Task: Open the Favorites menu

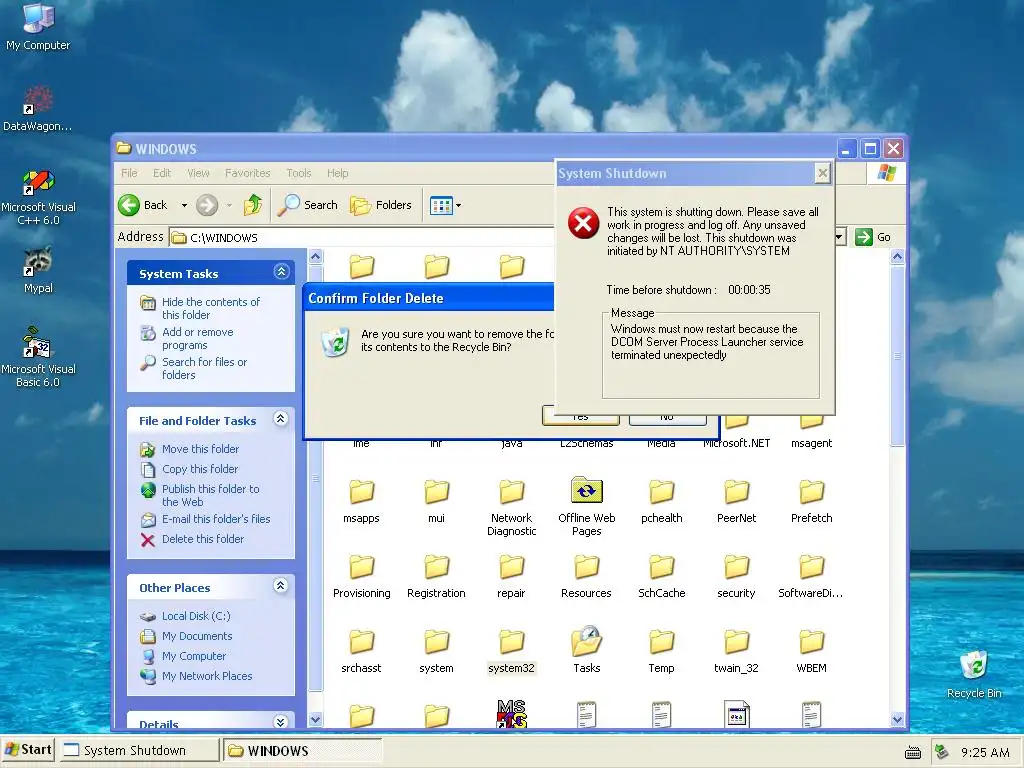Action: pos(248,173)
